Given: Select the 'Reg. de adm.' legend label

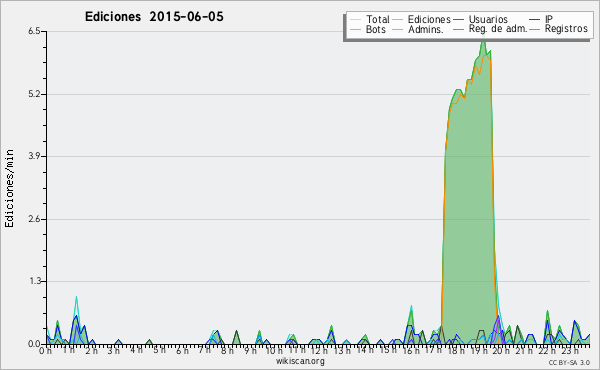Looking at the screenshot, I should coord(498,29).
